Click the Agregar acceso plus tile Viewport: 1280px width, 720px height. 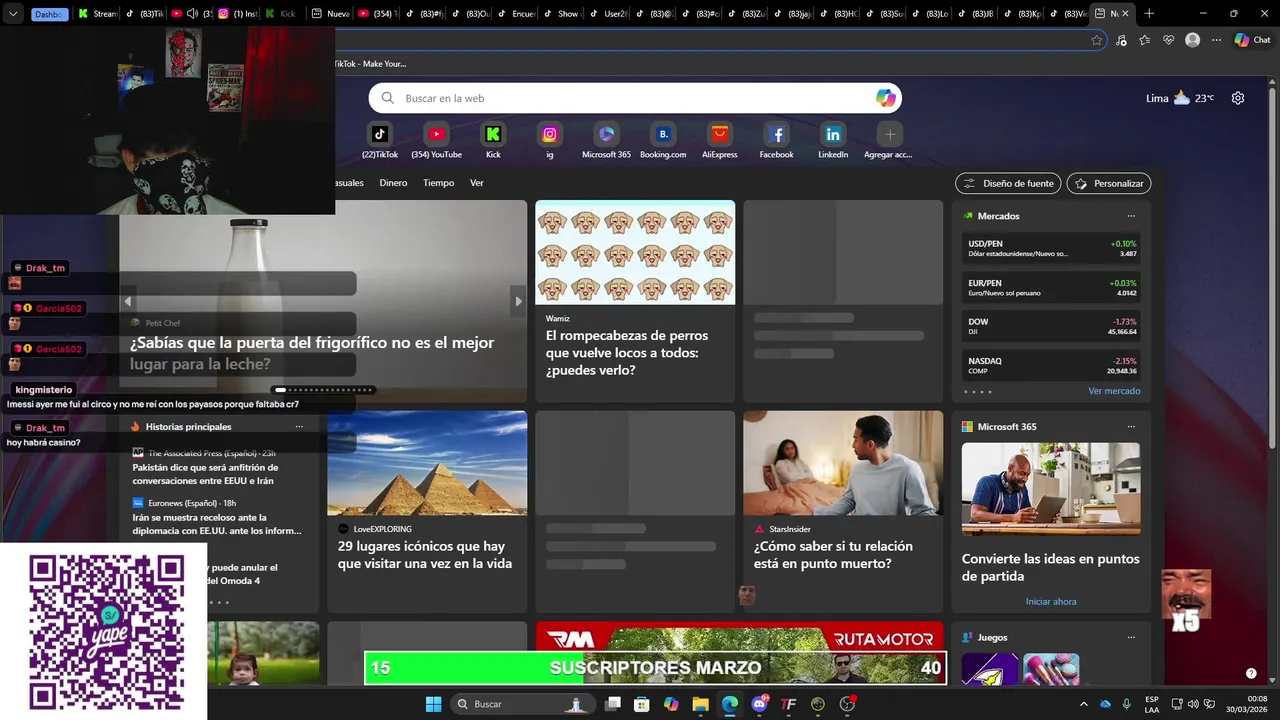tap(889, 139)
